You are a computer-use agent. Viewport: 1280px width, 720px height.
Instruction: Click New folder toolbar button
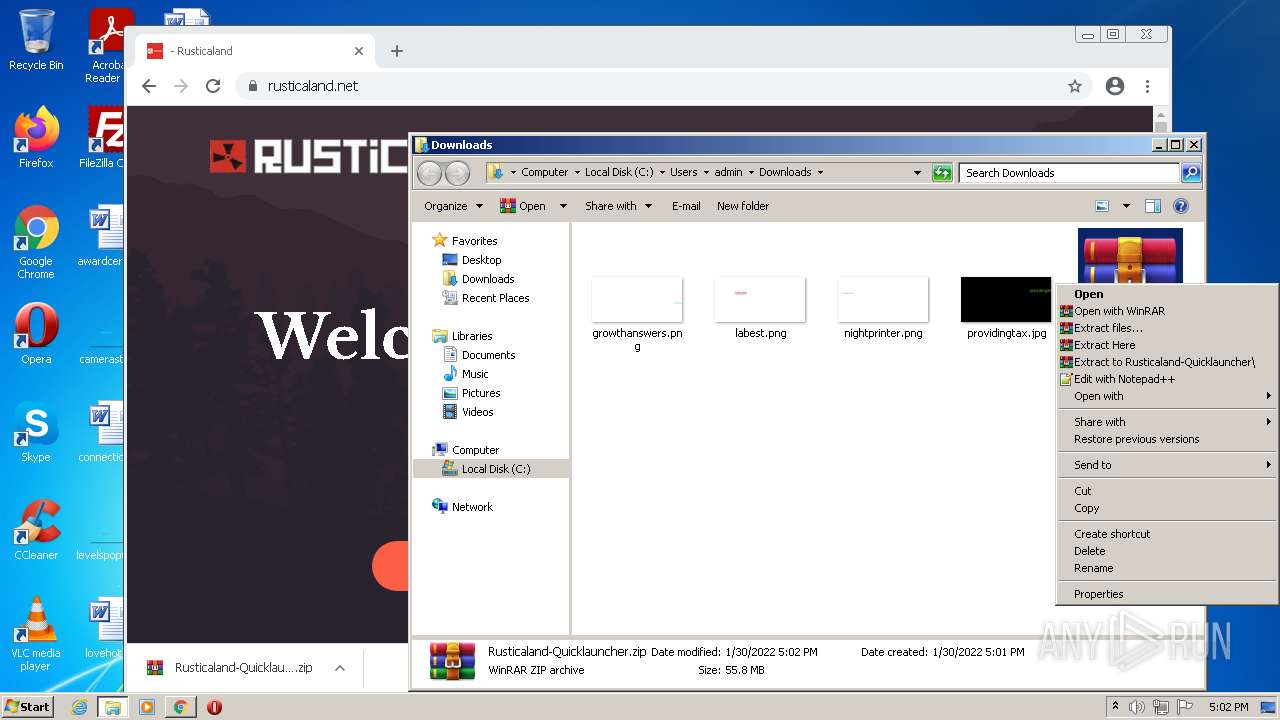[743, 206]
